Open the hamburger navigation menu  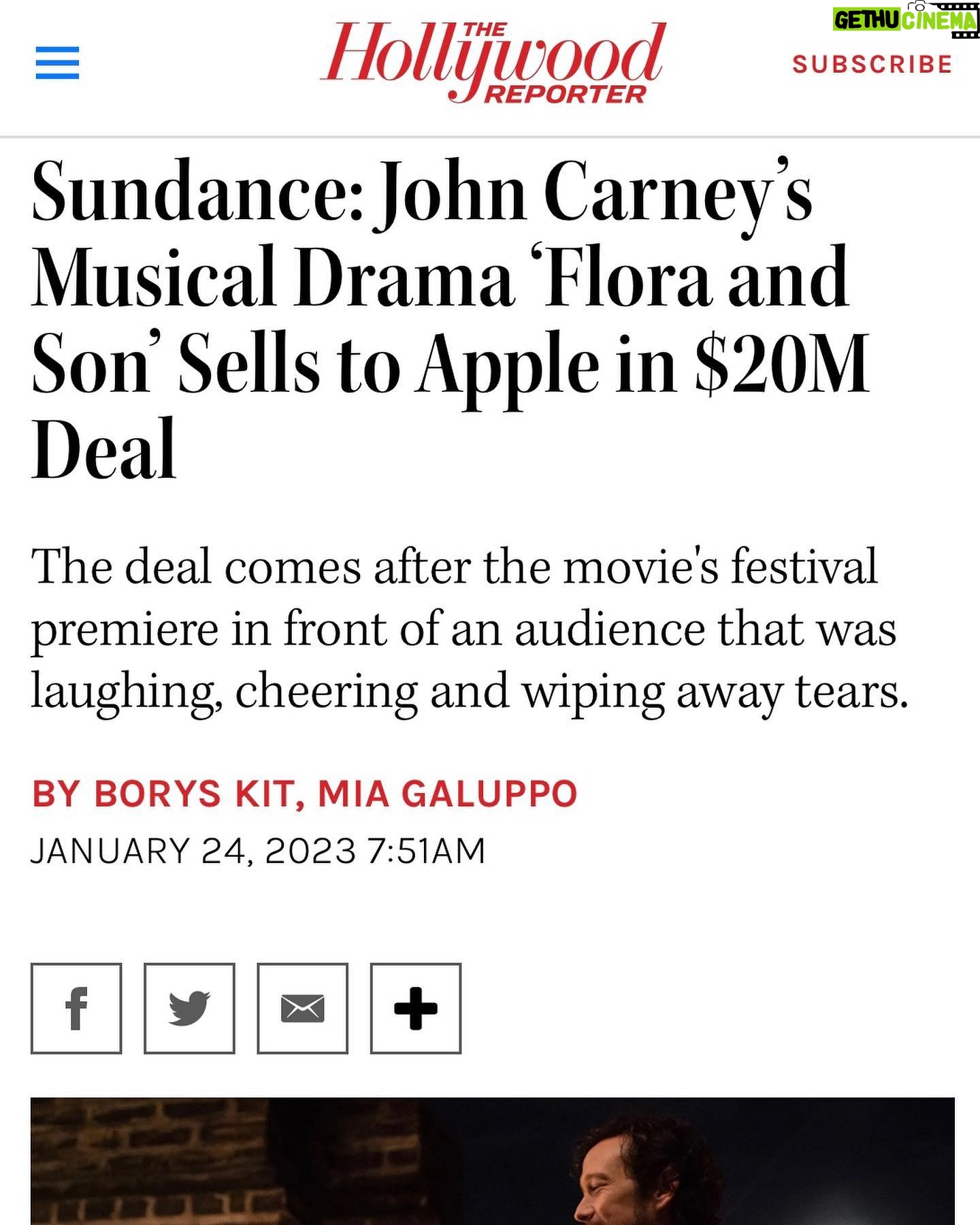57,63
